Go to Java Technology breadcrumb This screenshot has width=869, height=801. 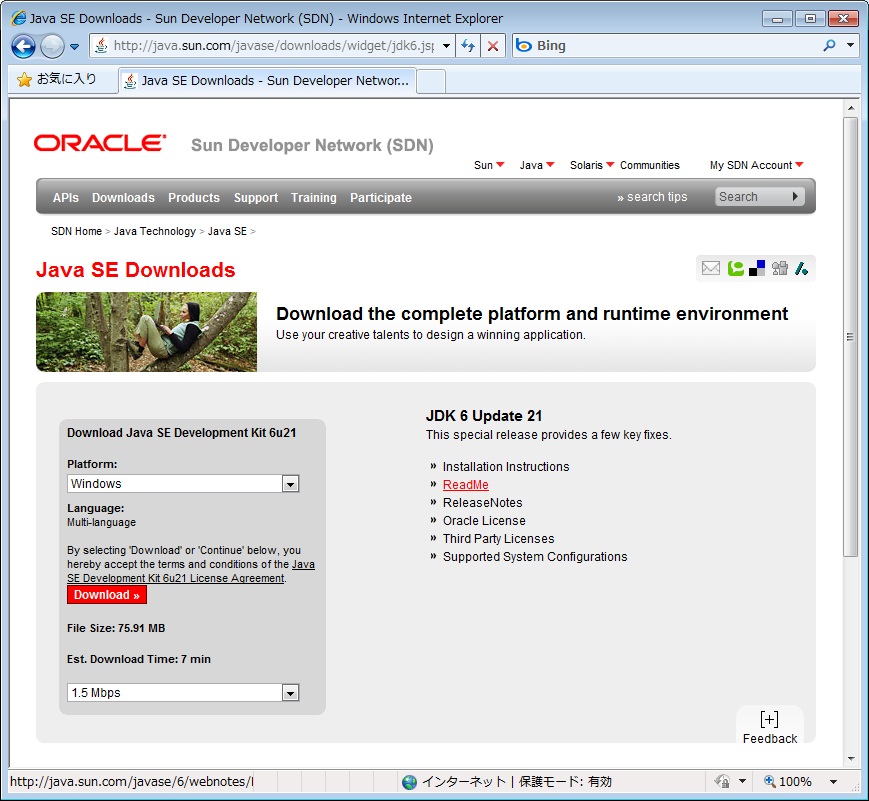coord(155,231)
